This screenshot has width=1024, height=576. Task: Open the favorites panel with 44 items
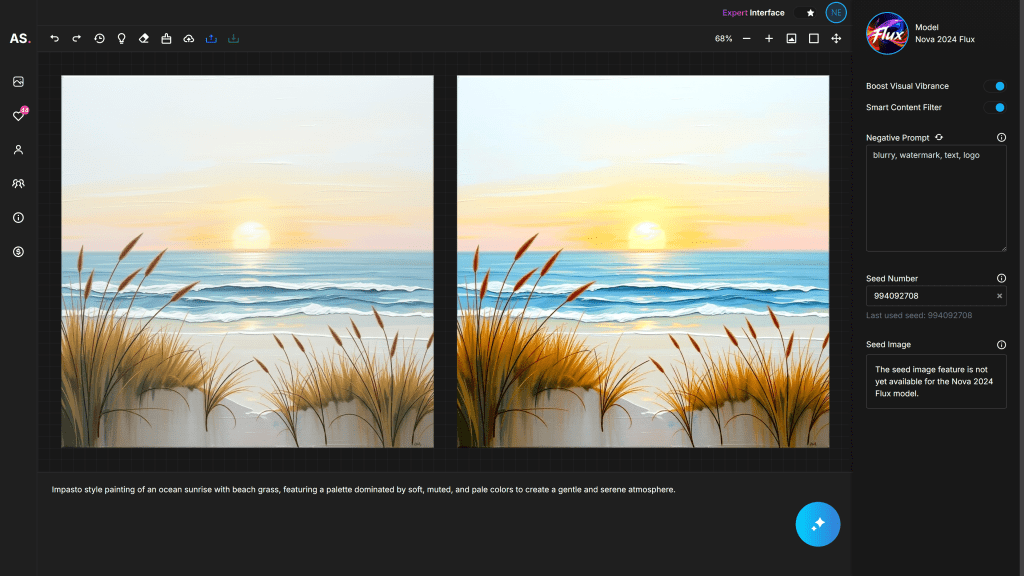(x=18, y=115)
